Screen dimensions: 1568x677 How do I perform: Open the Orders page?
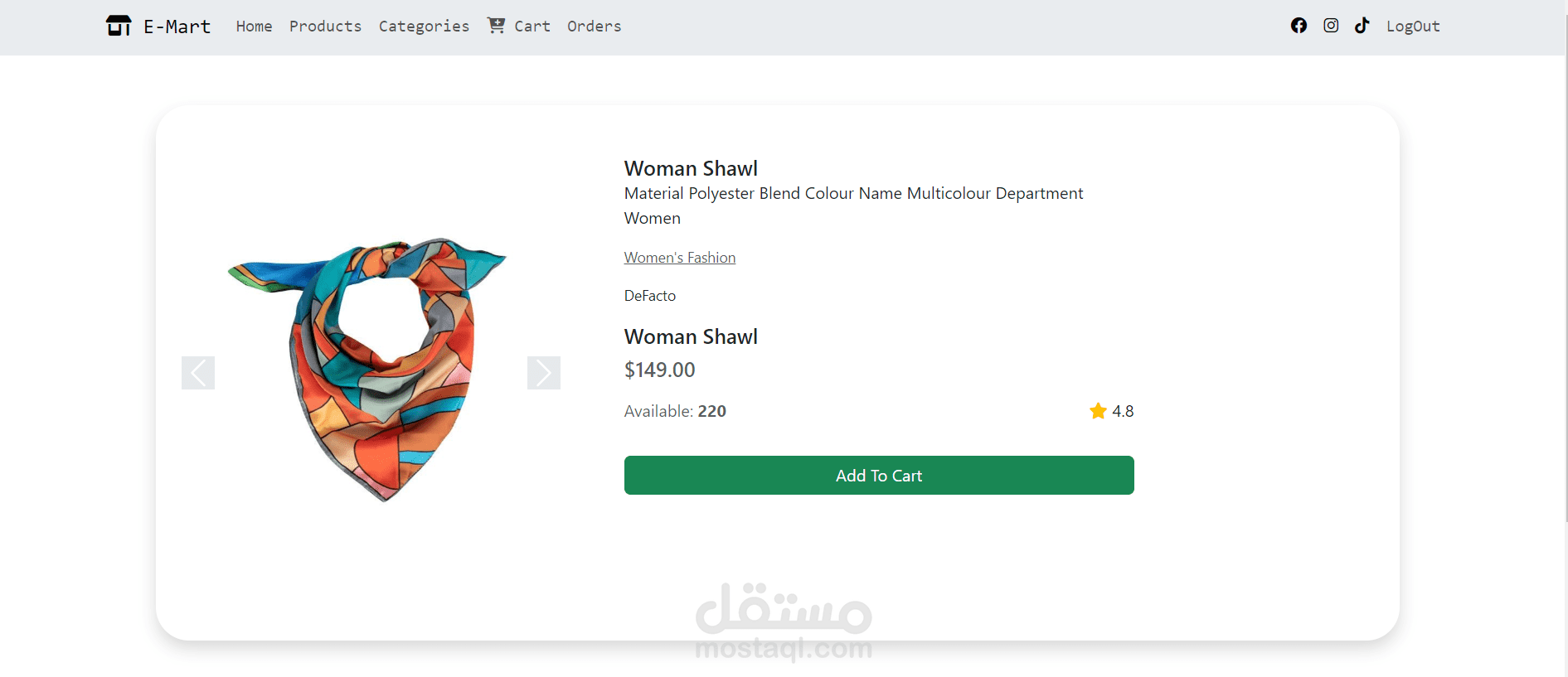tap(594, 27)
